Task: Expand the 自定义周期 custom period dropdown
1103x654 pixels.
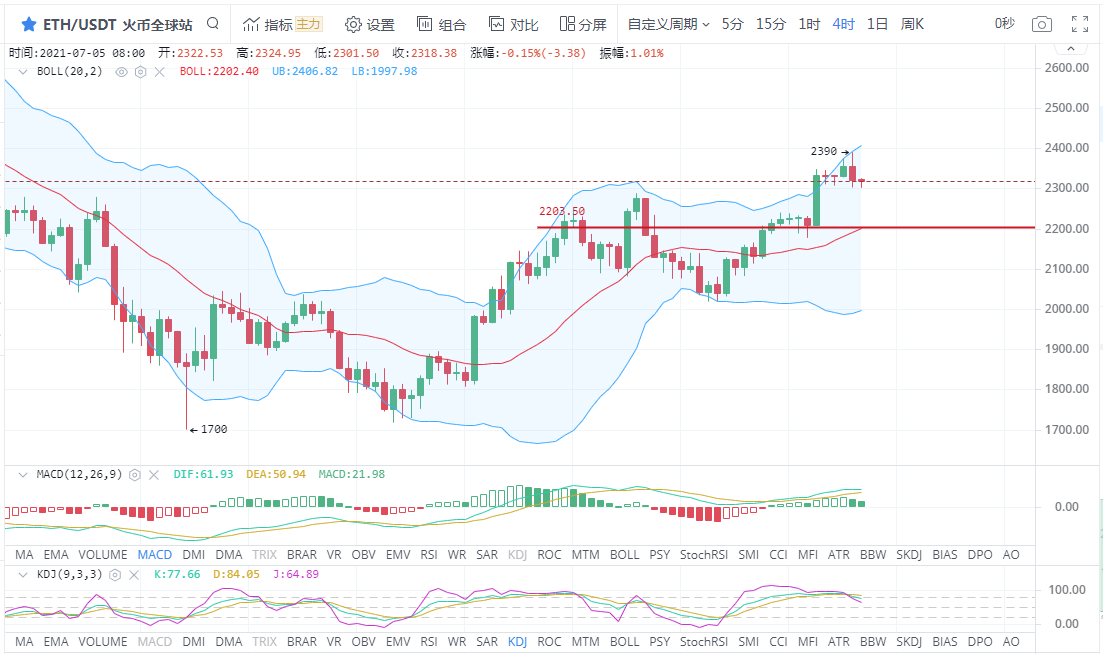Action: click(x=668, y=25)
